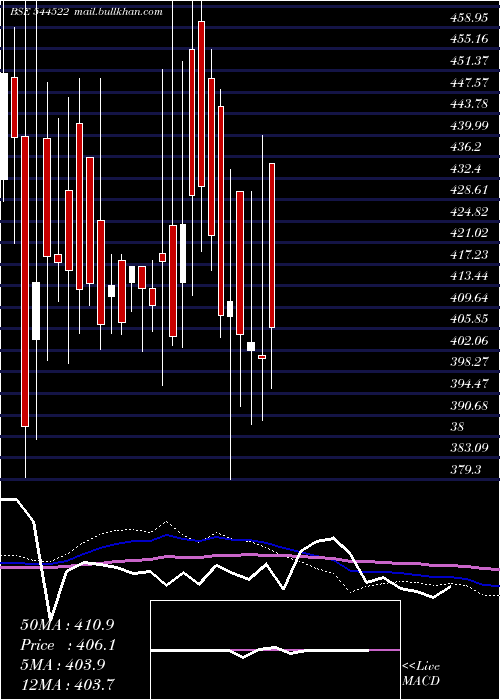Click the 447.57 price axis label
The height and width of the screenshot is (700, 500).
[469, 82]
